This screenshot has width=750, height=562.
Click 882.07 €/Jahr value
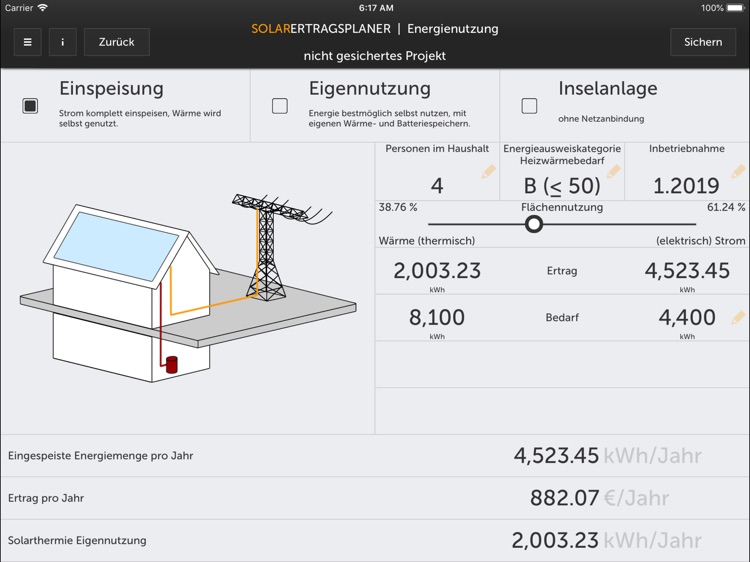pos(599,498)
